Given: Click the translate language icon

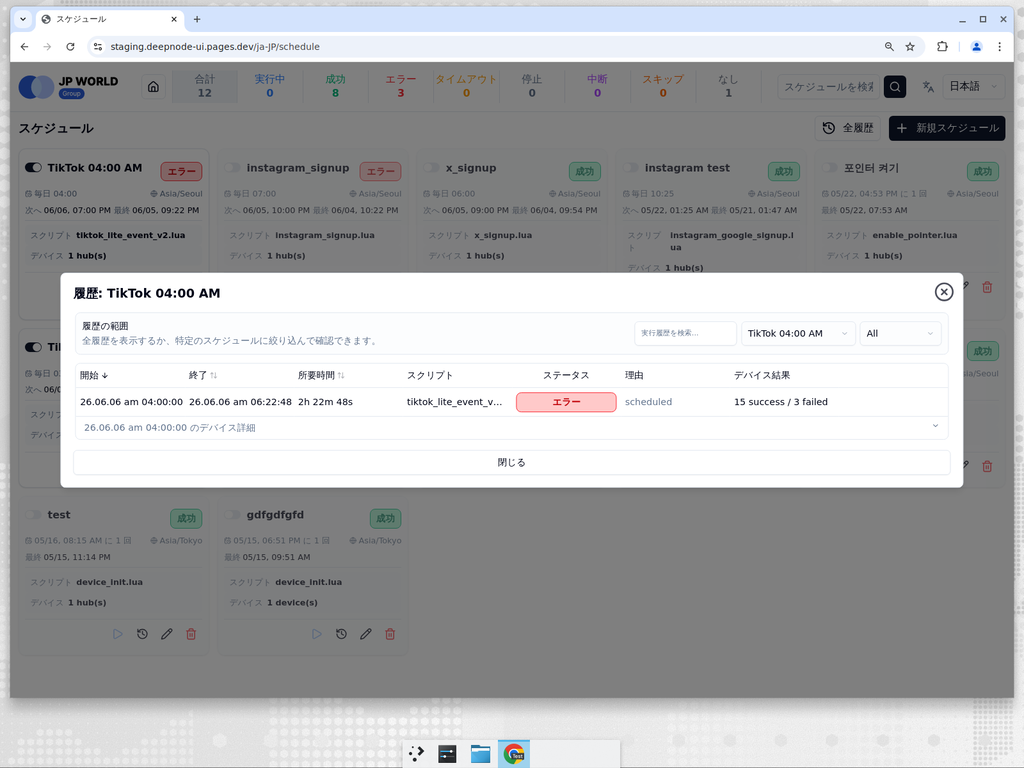Looking at the screenshot, I should pyautogui.click(x=928, y=86).
